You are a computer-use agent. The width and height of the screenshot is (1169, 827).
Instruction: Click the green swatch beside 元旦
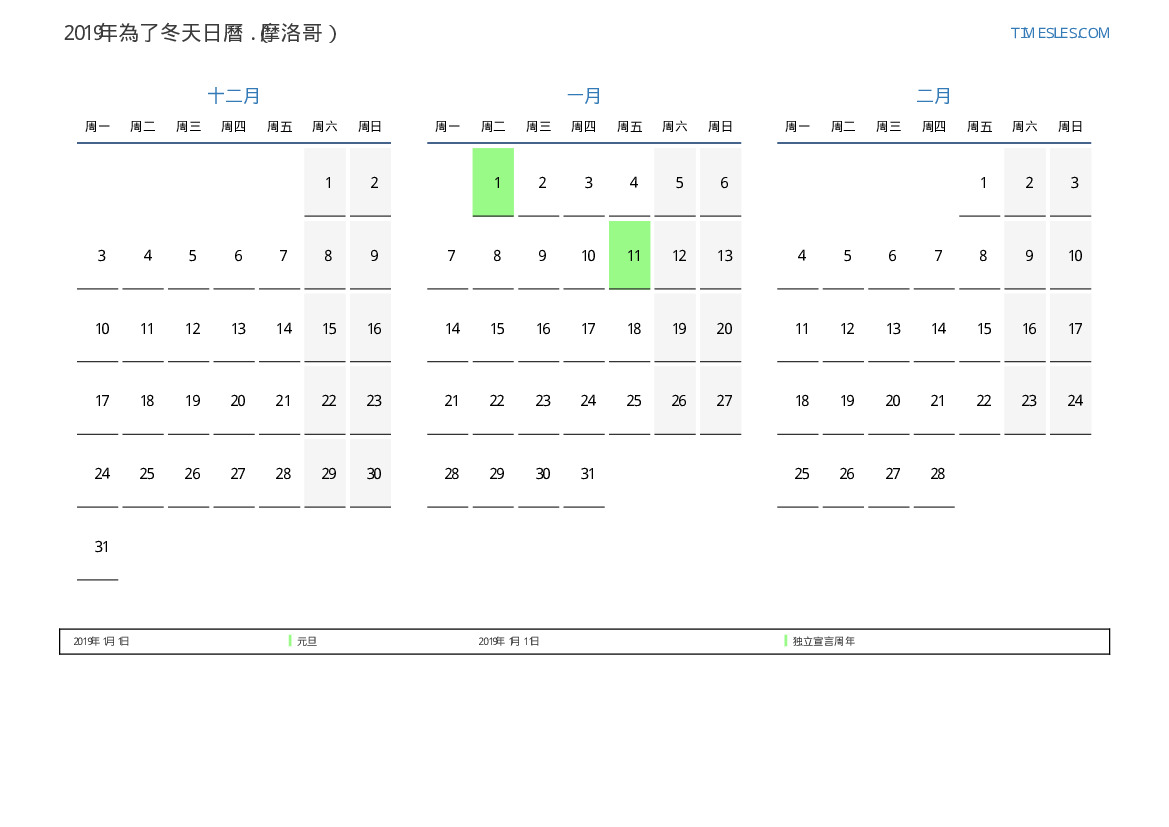290,641
